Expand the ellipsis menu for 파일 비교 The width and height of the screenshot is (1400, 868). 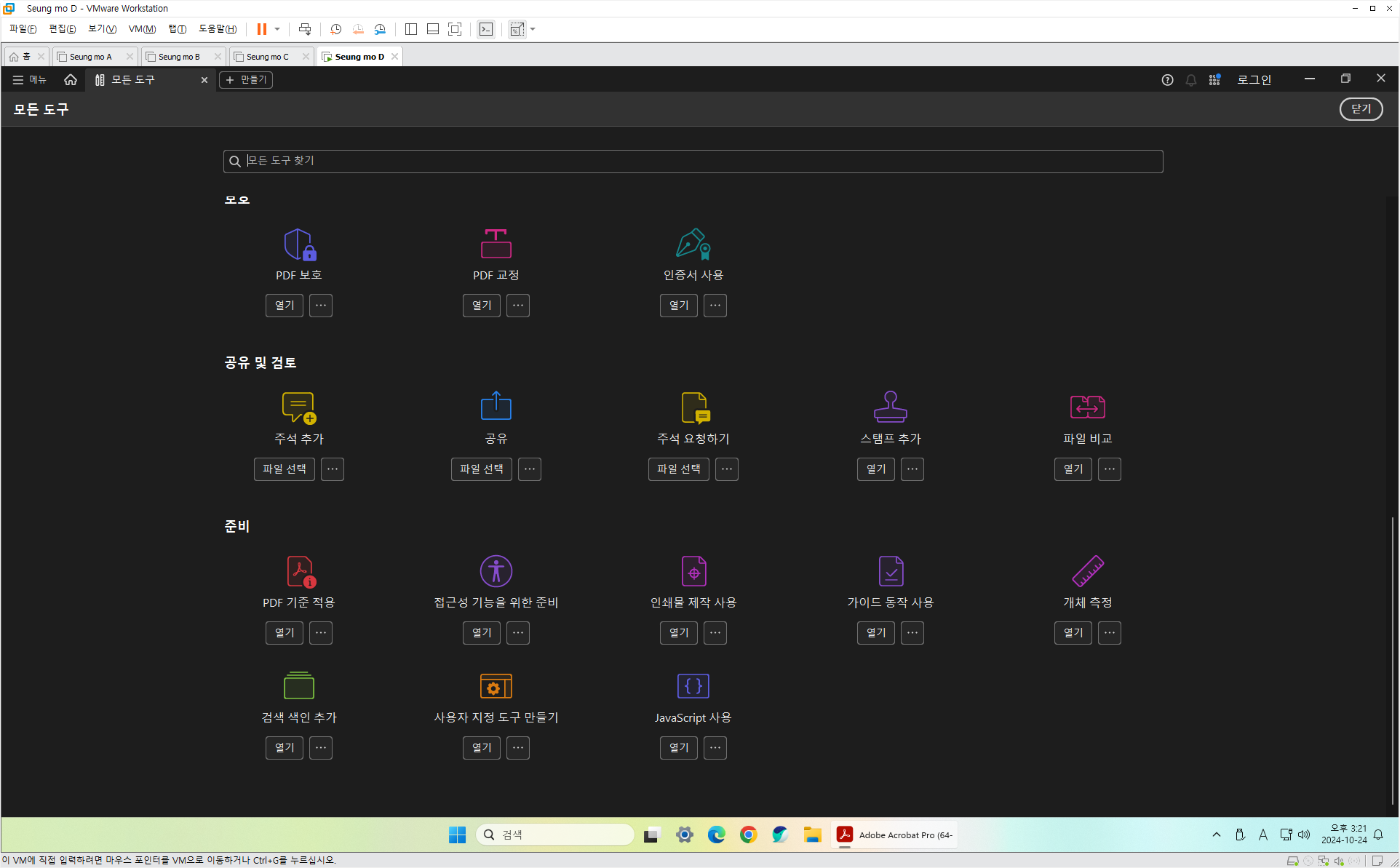1109,469
